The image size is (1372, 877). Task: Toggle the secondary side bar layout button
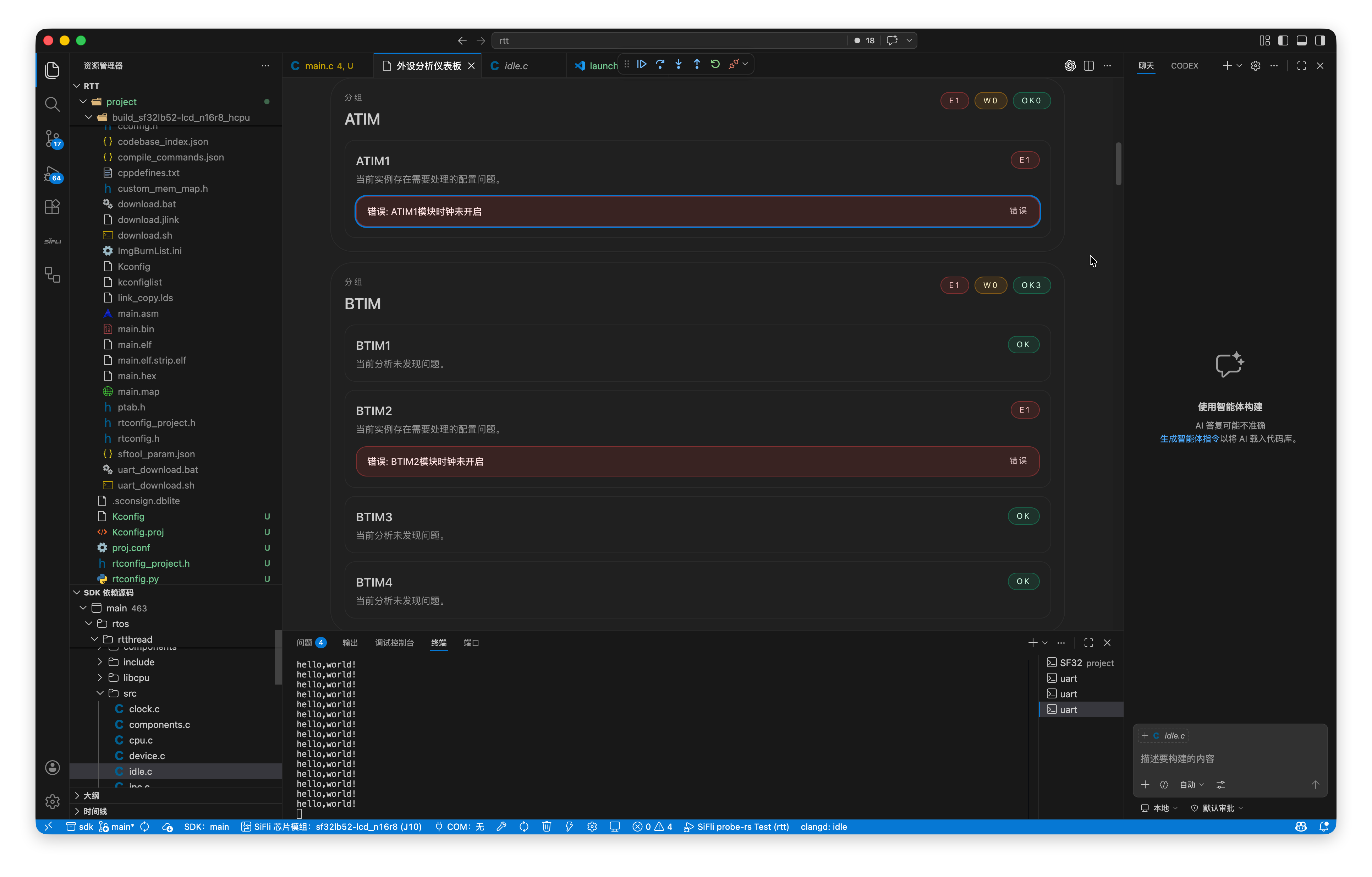pyautogui.click(x=1319, y=40)
